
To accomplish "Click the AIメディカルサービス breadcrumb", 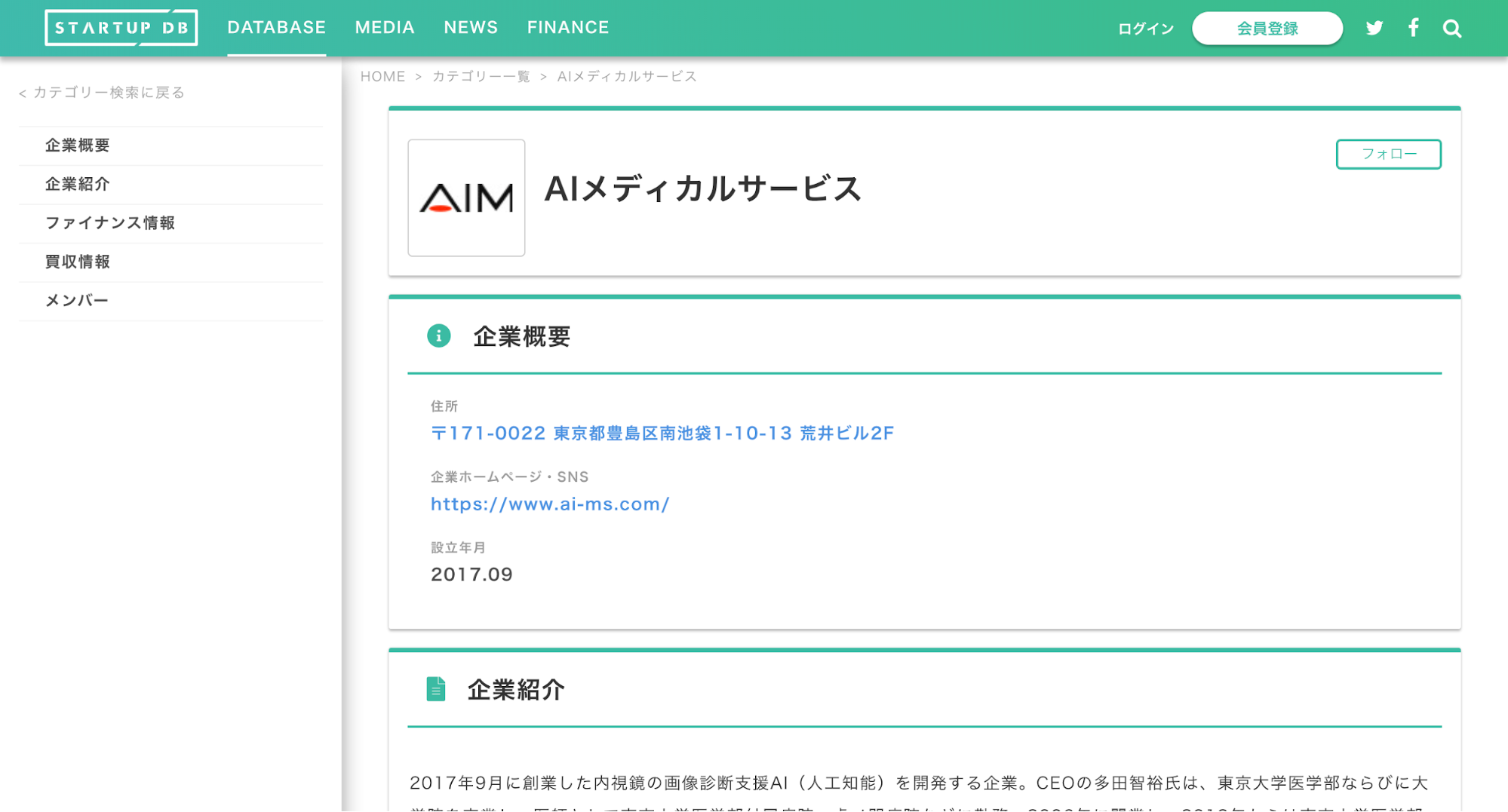I will tap(627, 76).
